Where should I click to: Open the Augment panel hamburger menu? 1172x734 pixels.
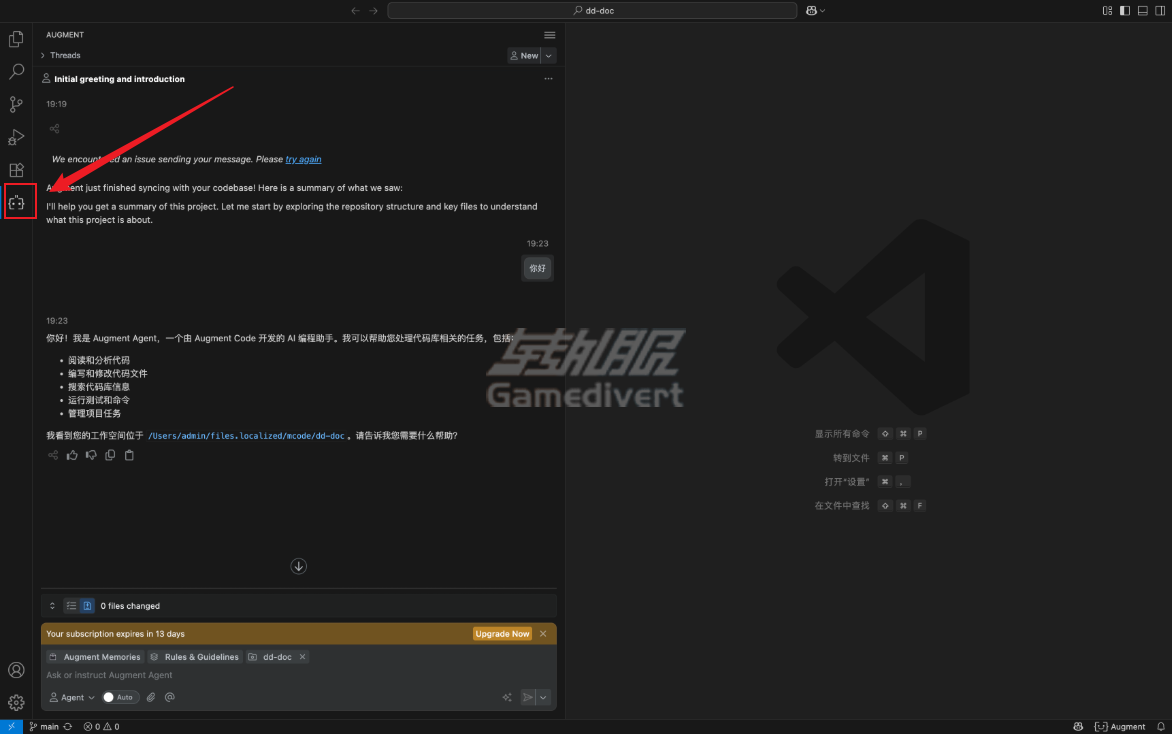pyautogui.click(x=549, y=34)
